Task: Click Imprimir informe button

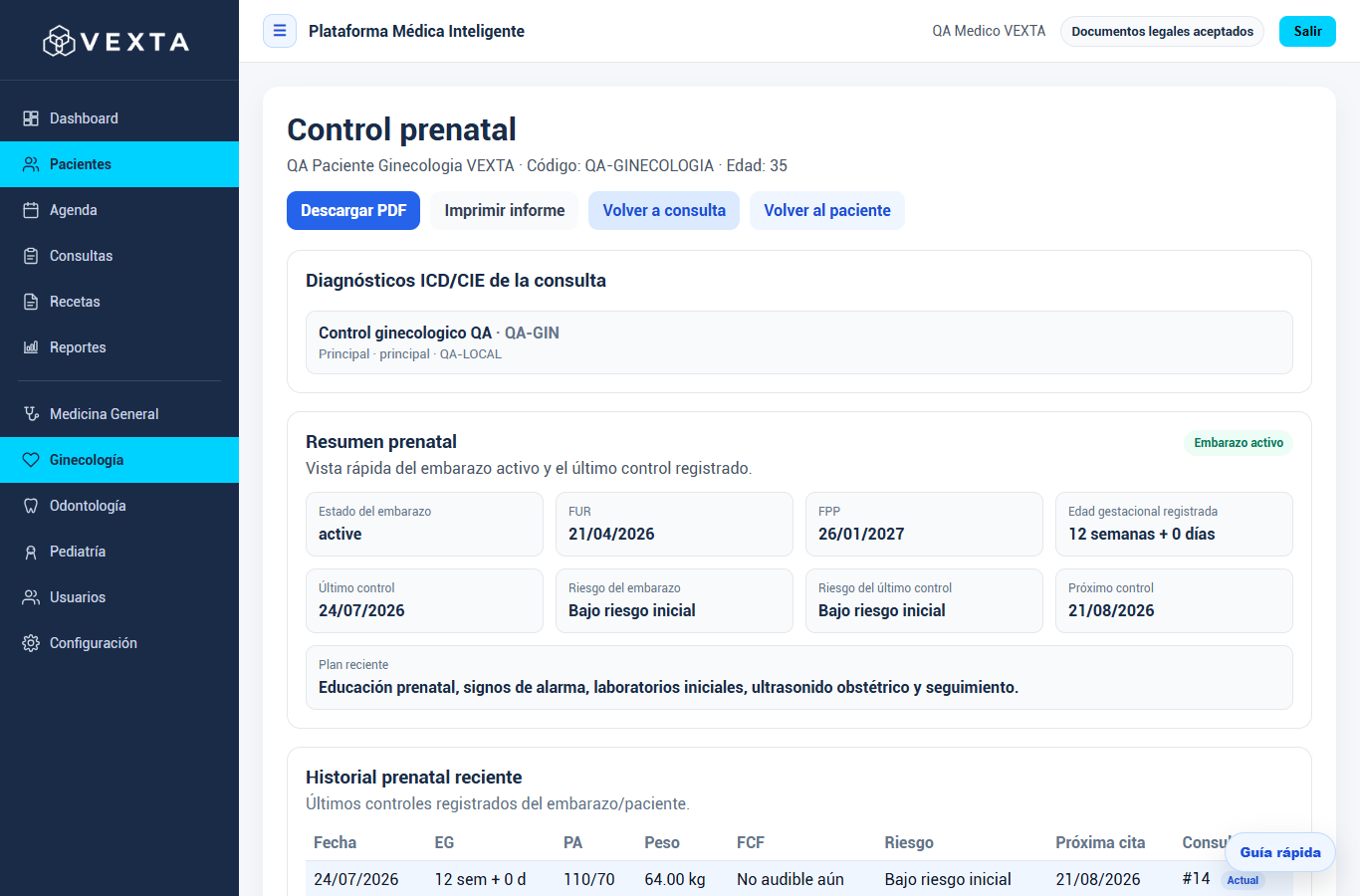Action: pos(505,210)
